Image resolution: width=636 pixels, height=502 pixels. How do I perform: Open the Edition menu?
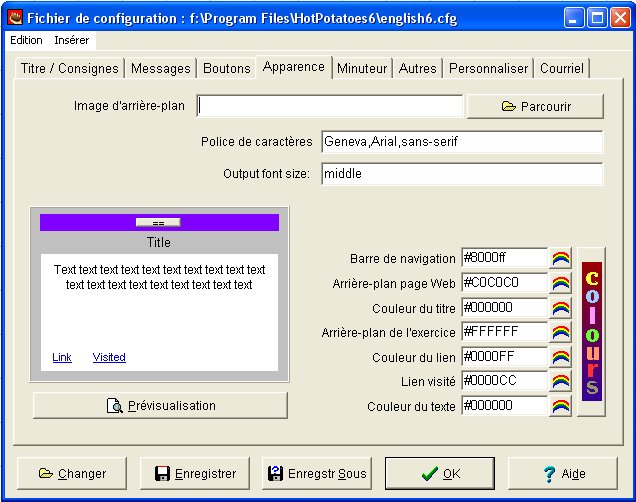coord(26,40)
